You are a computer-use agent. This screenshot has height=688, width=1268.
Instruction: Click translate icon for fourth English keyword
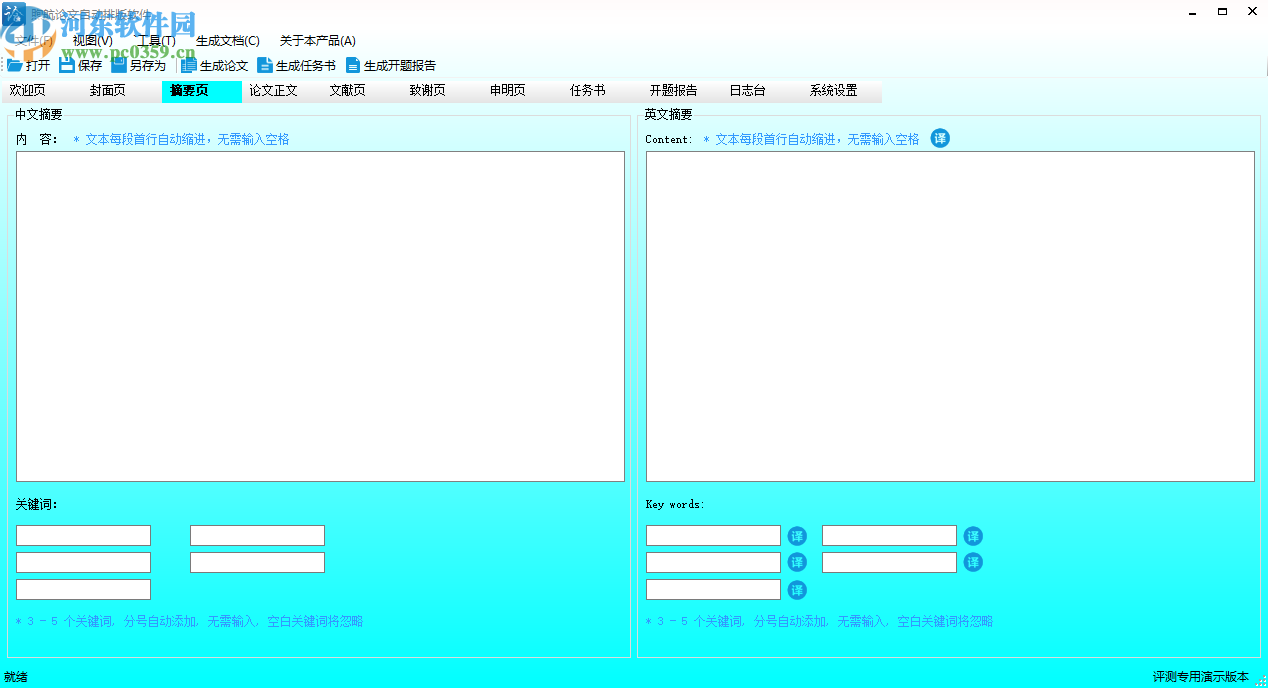[x=973, y=563]
